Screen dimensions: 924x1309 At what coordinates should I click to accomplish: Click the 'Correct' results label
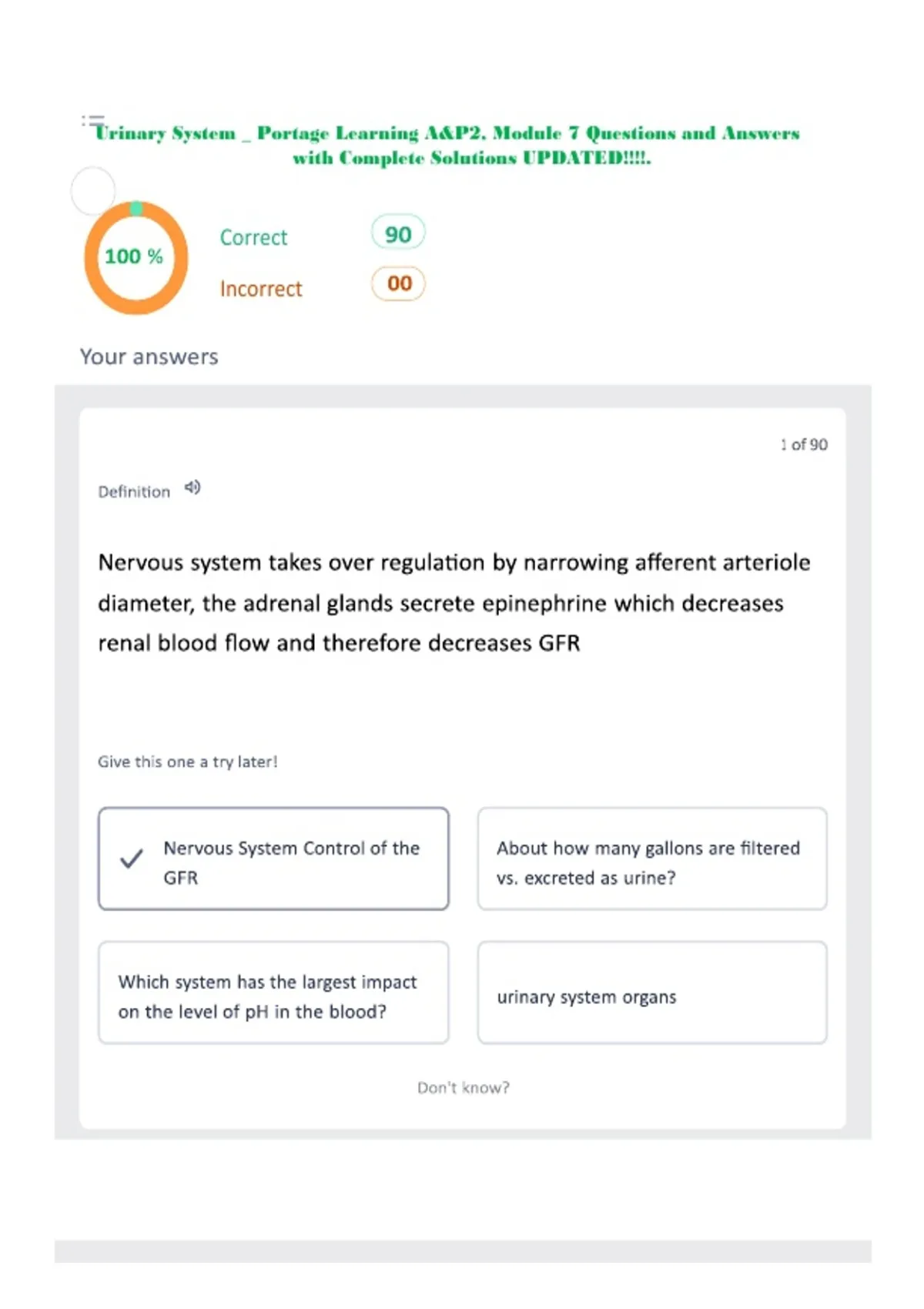(x=253, y=237)
